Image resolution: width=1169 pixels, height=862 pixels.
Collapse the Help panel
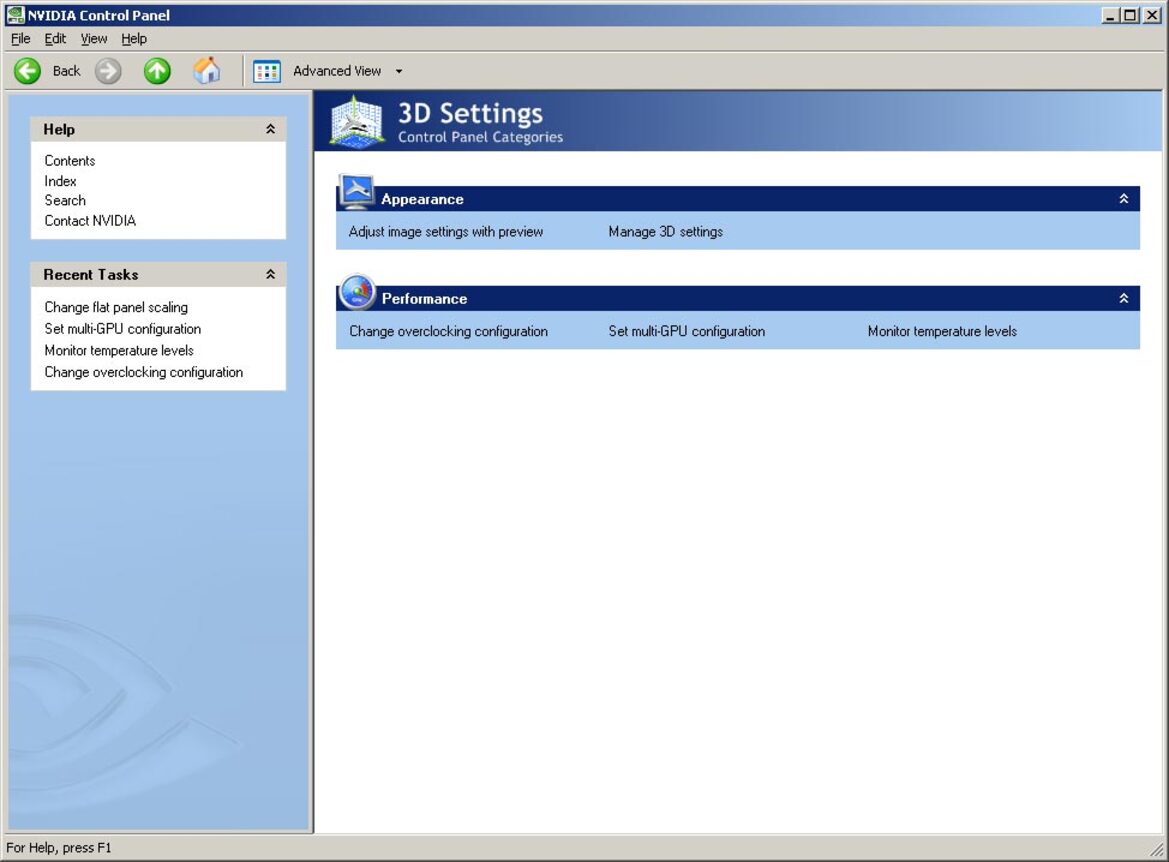click(x=271, y=129)
